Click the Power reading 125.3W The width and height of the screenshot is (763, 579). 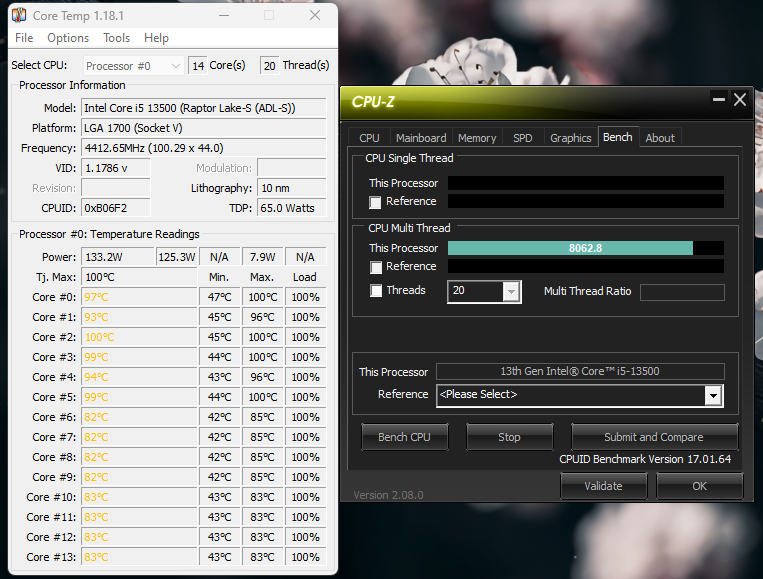click(177, 257)
